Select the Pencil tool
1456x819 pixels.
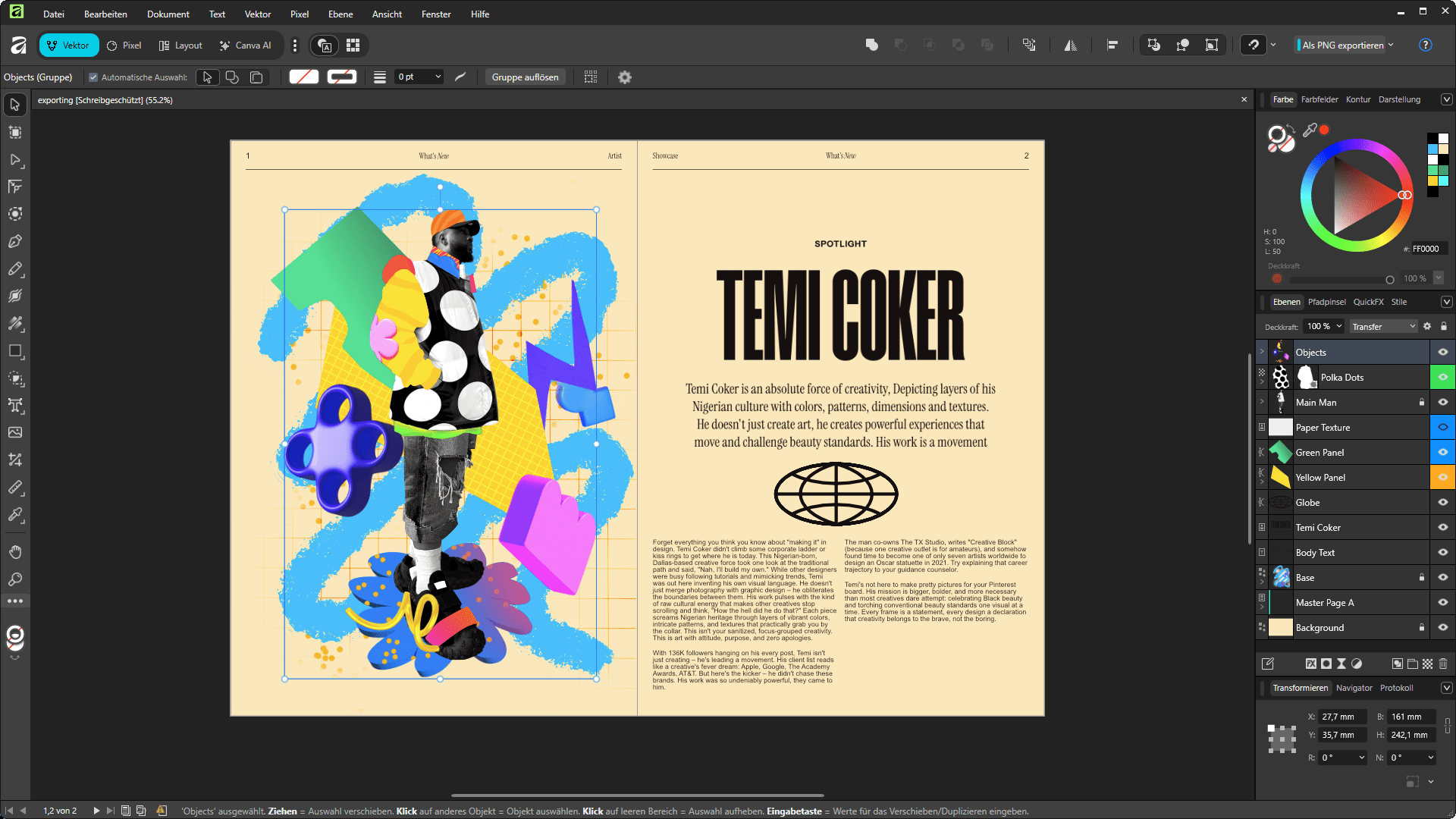point(15,269)
